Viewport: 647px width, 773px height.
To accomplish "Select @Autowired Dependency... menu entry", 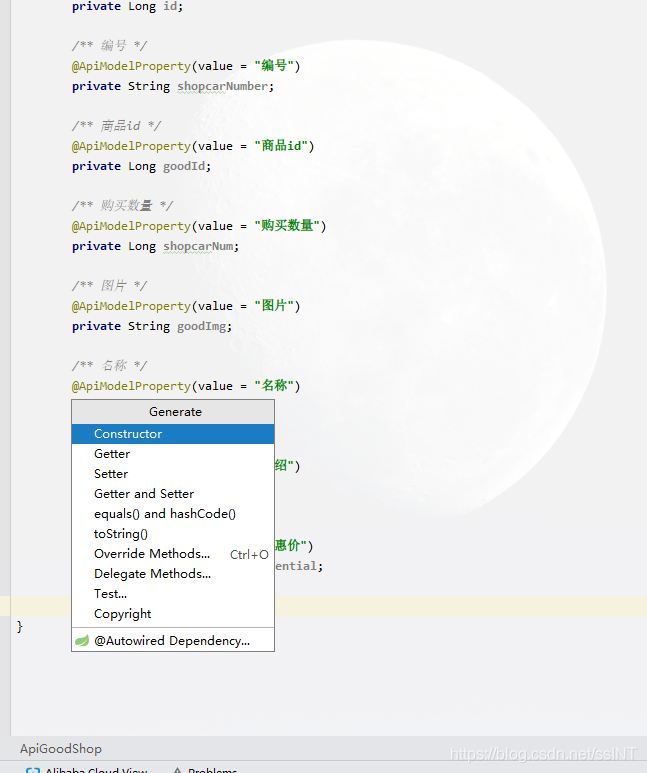I will 172,641.
